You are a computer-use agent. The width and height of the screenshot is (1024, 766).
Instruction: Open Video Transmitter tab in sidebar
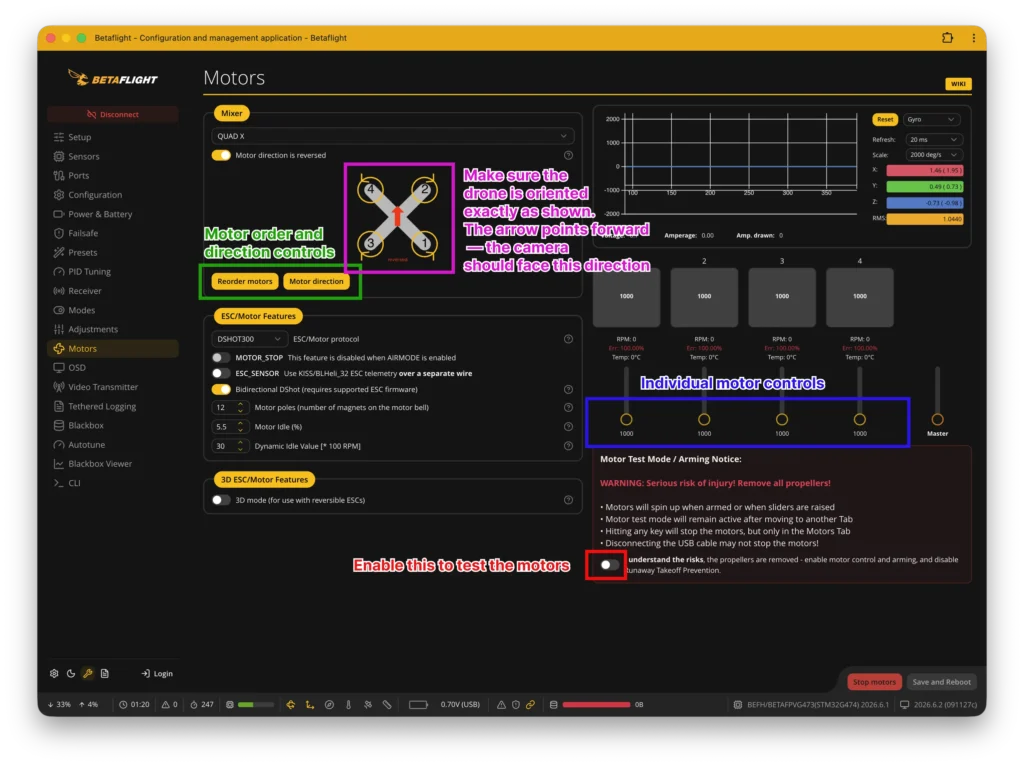pos(112,387)
